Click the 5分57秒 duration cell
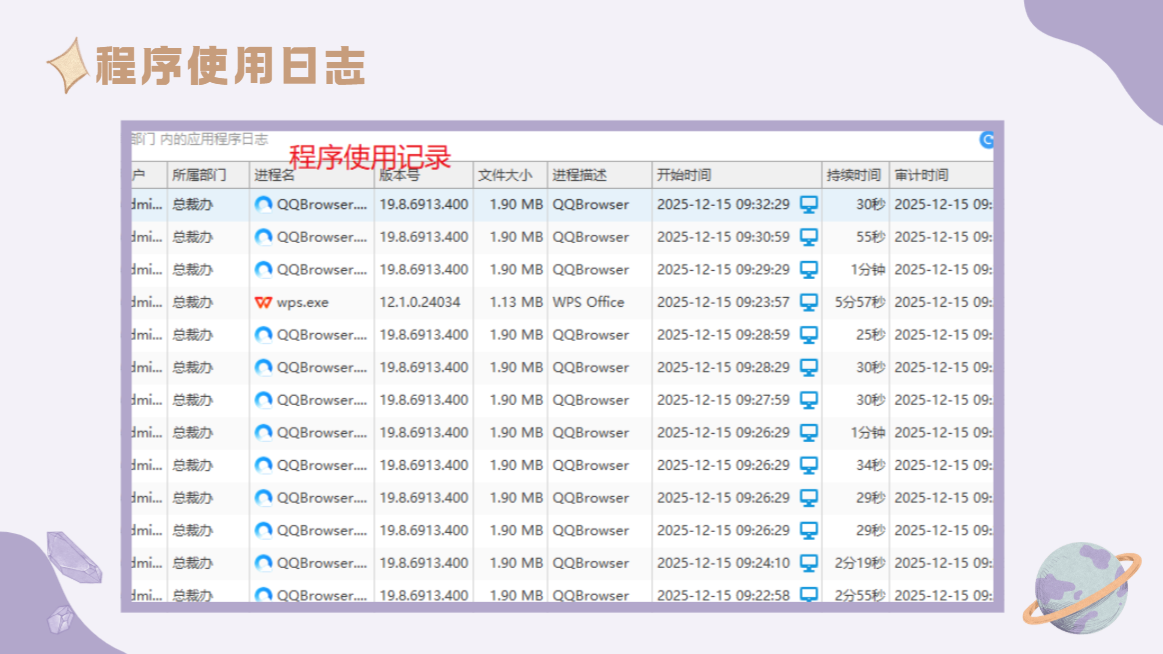The height and width of the screenshot is (654, 1163). click(860, 303)
